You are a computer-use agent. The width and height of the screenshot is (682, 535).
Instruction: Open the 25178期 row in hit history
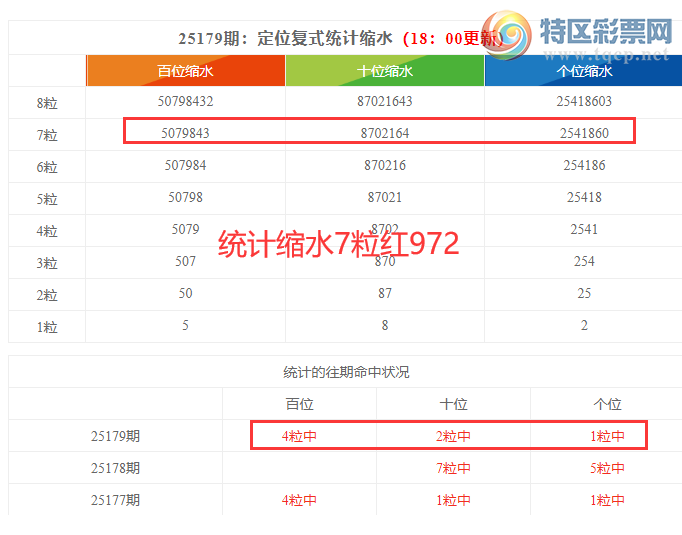point(116,468)
